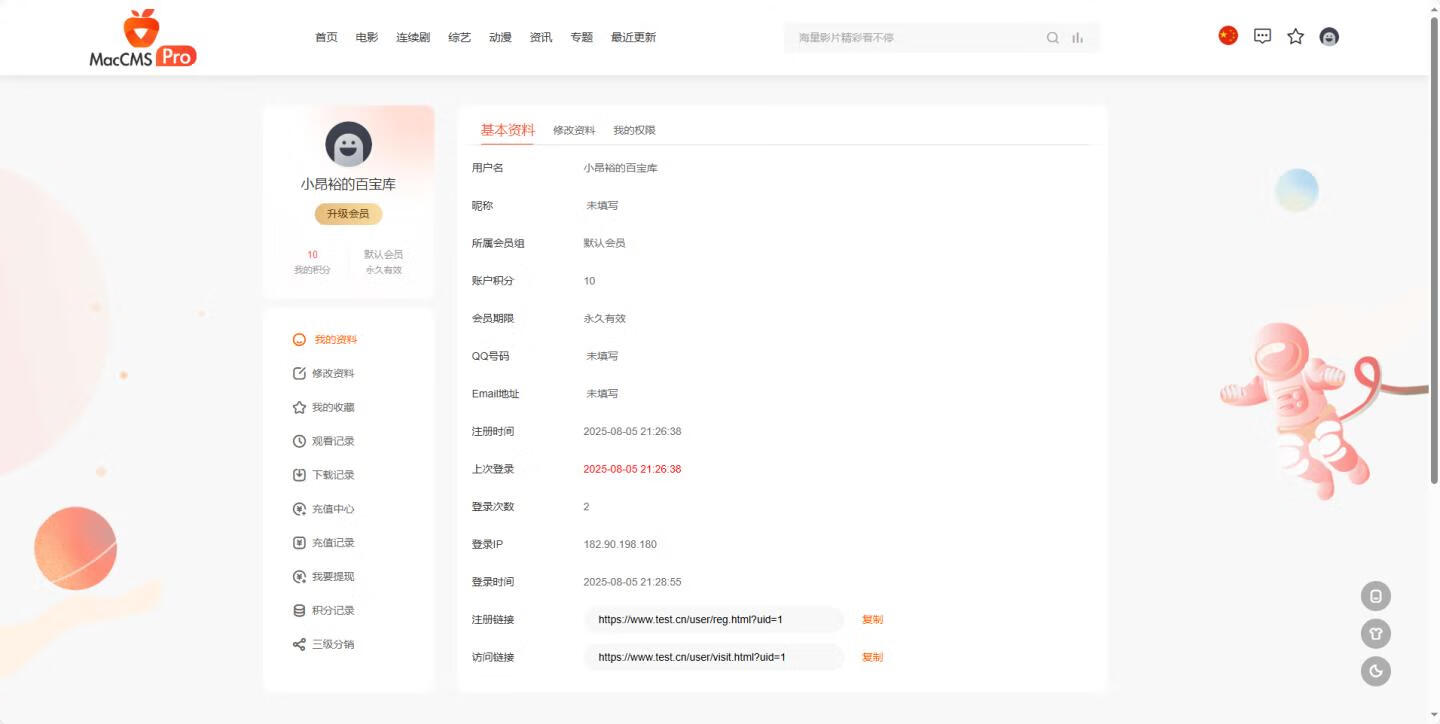Click the 我要提现 withdraw icon in sidebar

tap(299, 577)
